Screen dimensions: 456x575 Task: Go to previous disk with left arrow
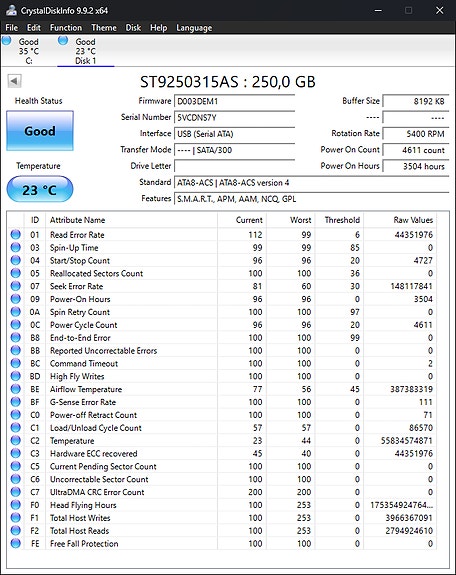click(x=14, y=81)
